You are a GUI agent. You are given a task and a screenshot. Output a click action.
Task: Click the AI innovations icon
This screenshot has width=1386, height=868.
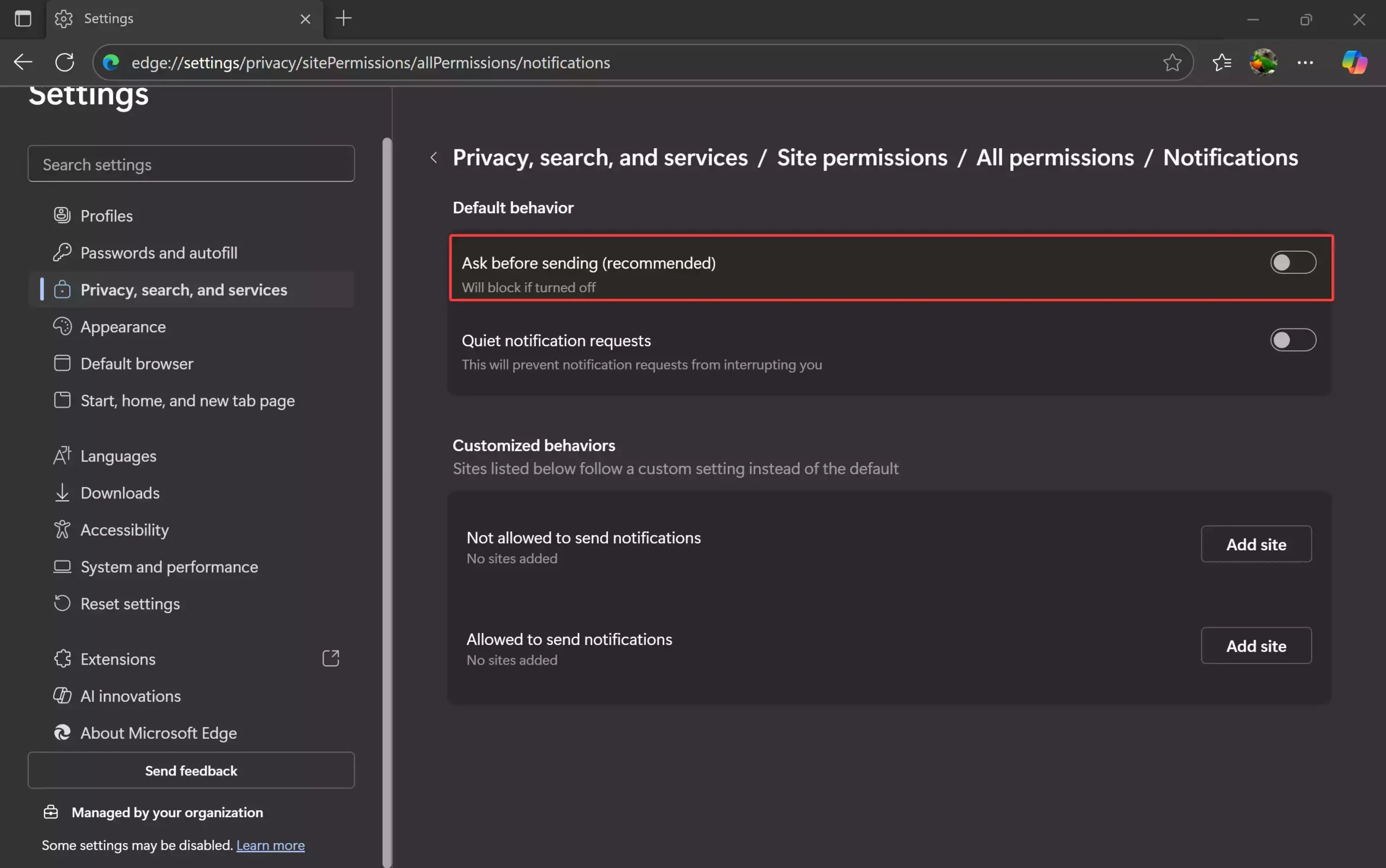click(62, 695)
